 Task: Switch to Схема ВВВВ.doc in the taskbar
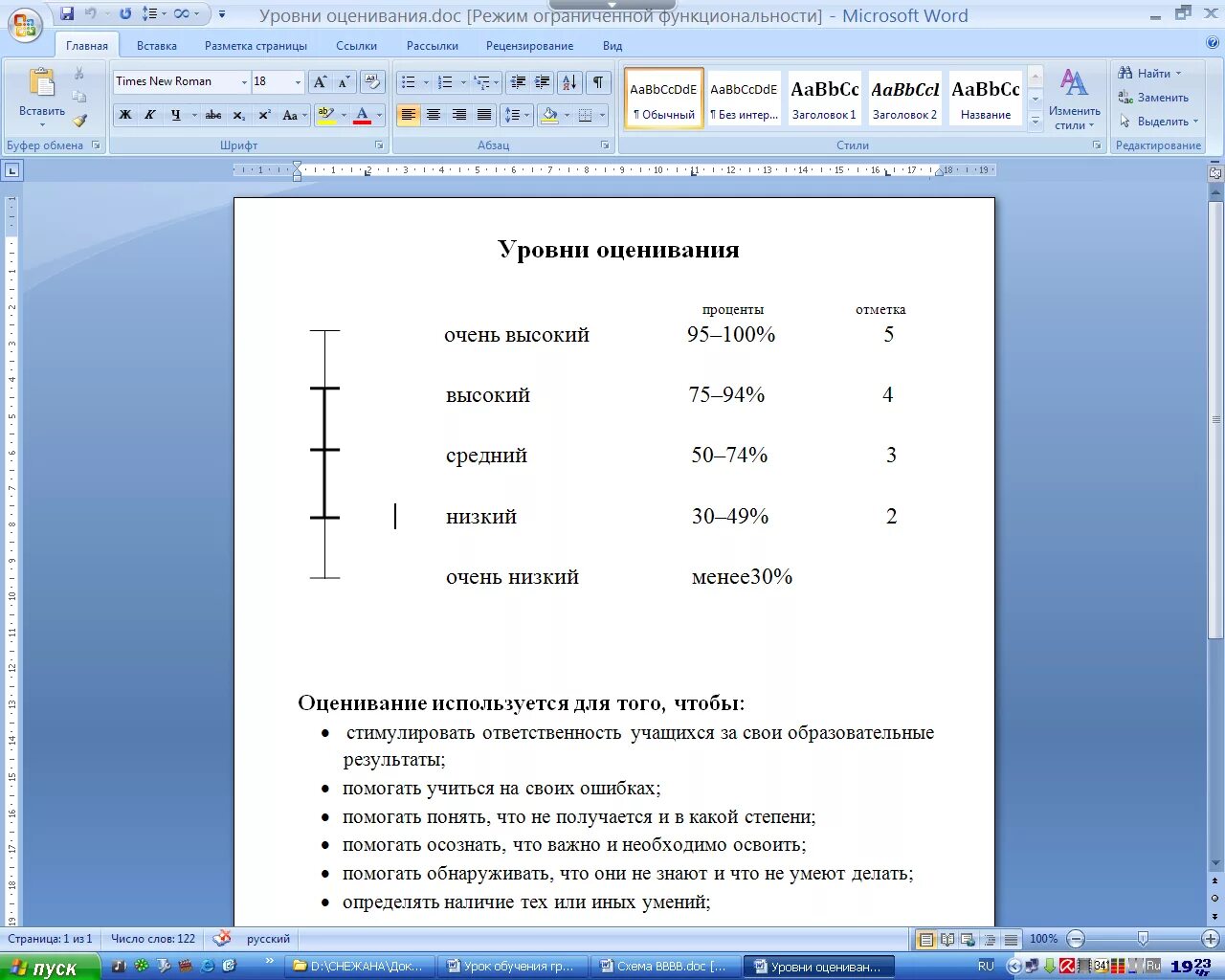tap(663, 967)
